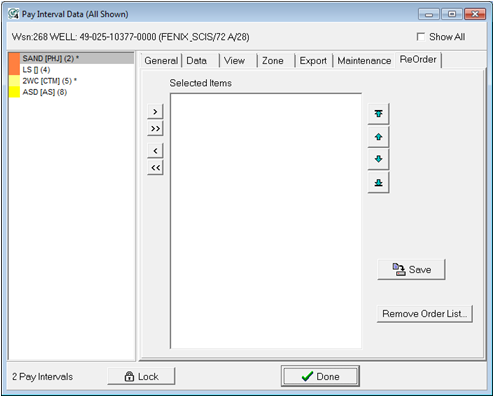Switch to the General tab
Screen dimensions: 494x397
tap(161, 61)
